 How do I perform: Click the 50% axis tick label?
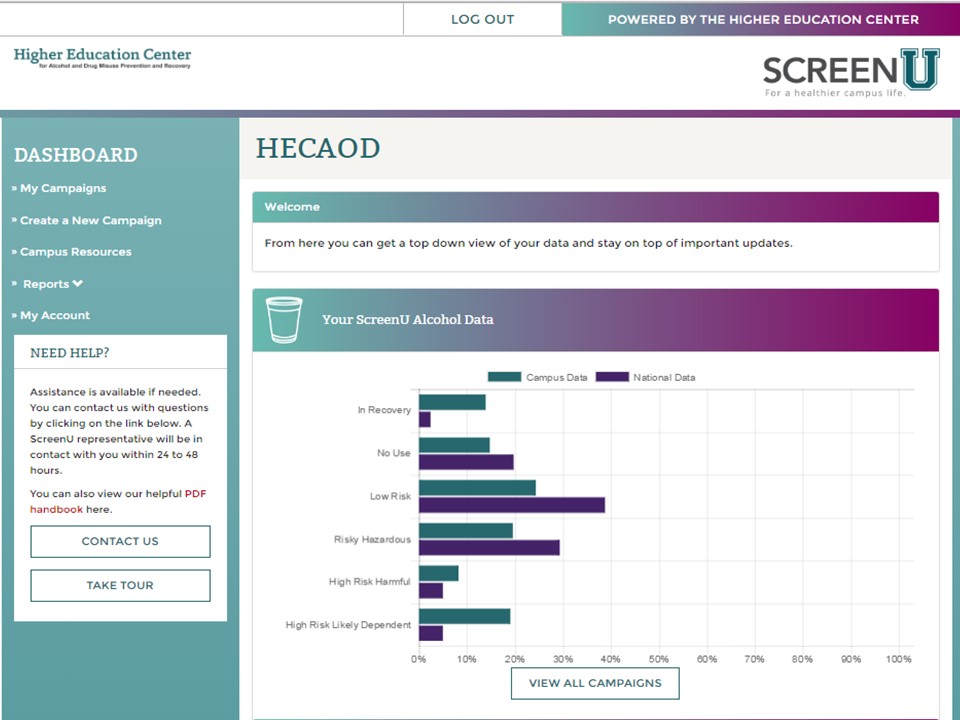pyautogui.click(x=659, y=659)
